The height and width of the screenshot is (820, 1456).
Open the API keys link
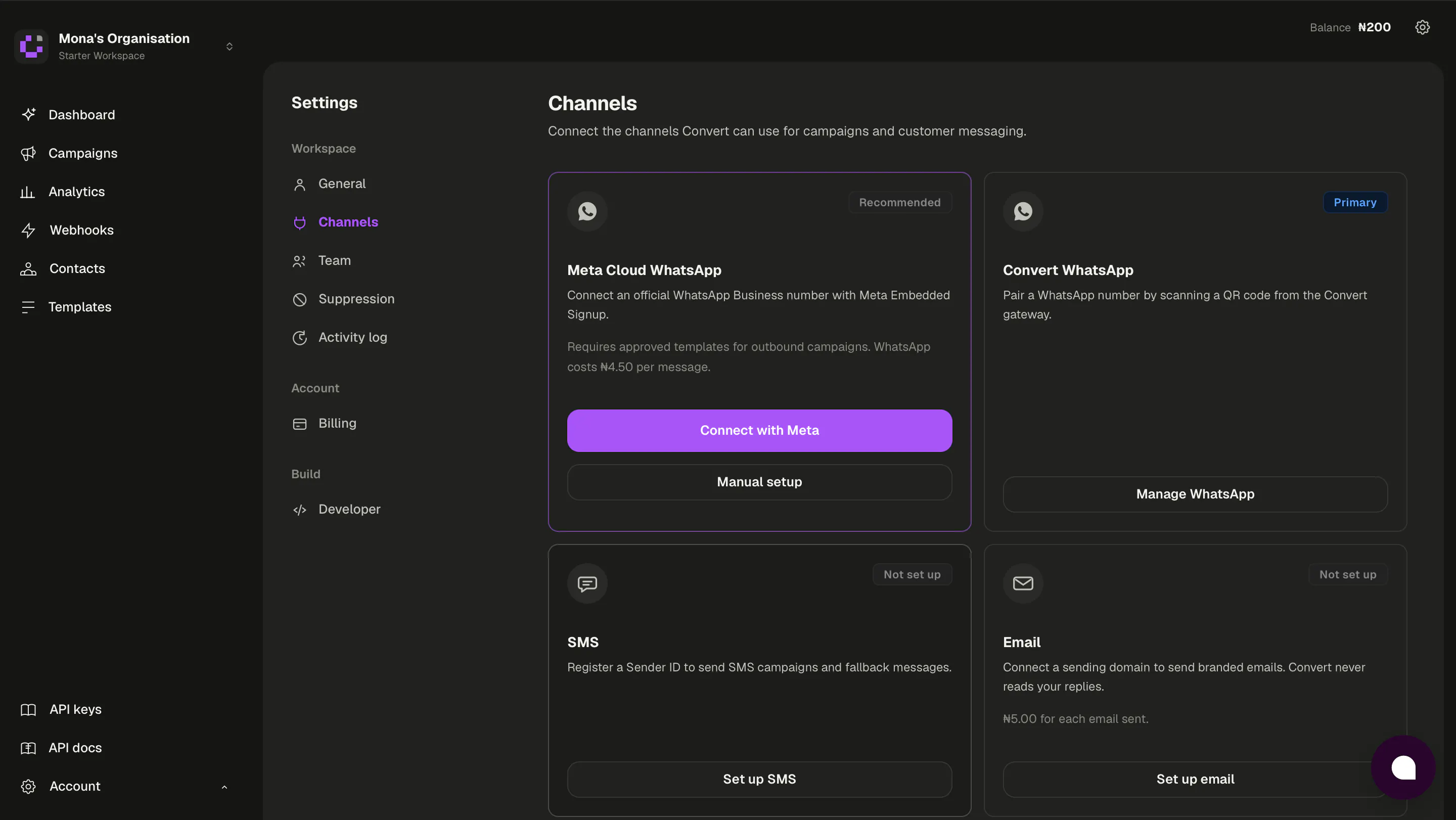[76, 709]
